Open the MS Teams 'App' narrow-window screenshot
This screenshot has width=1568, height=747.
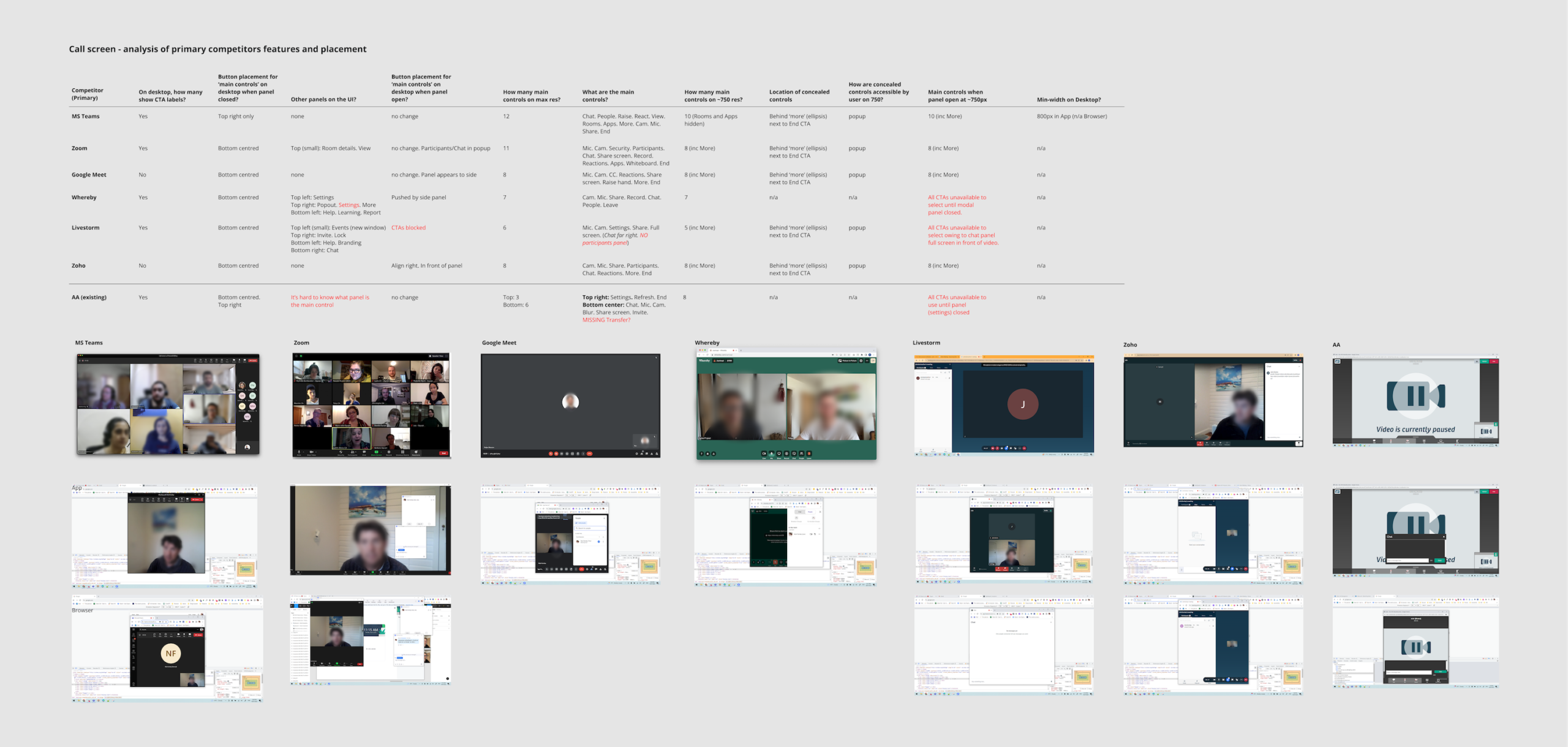tap(165, 536)
